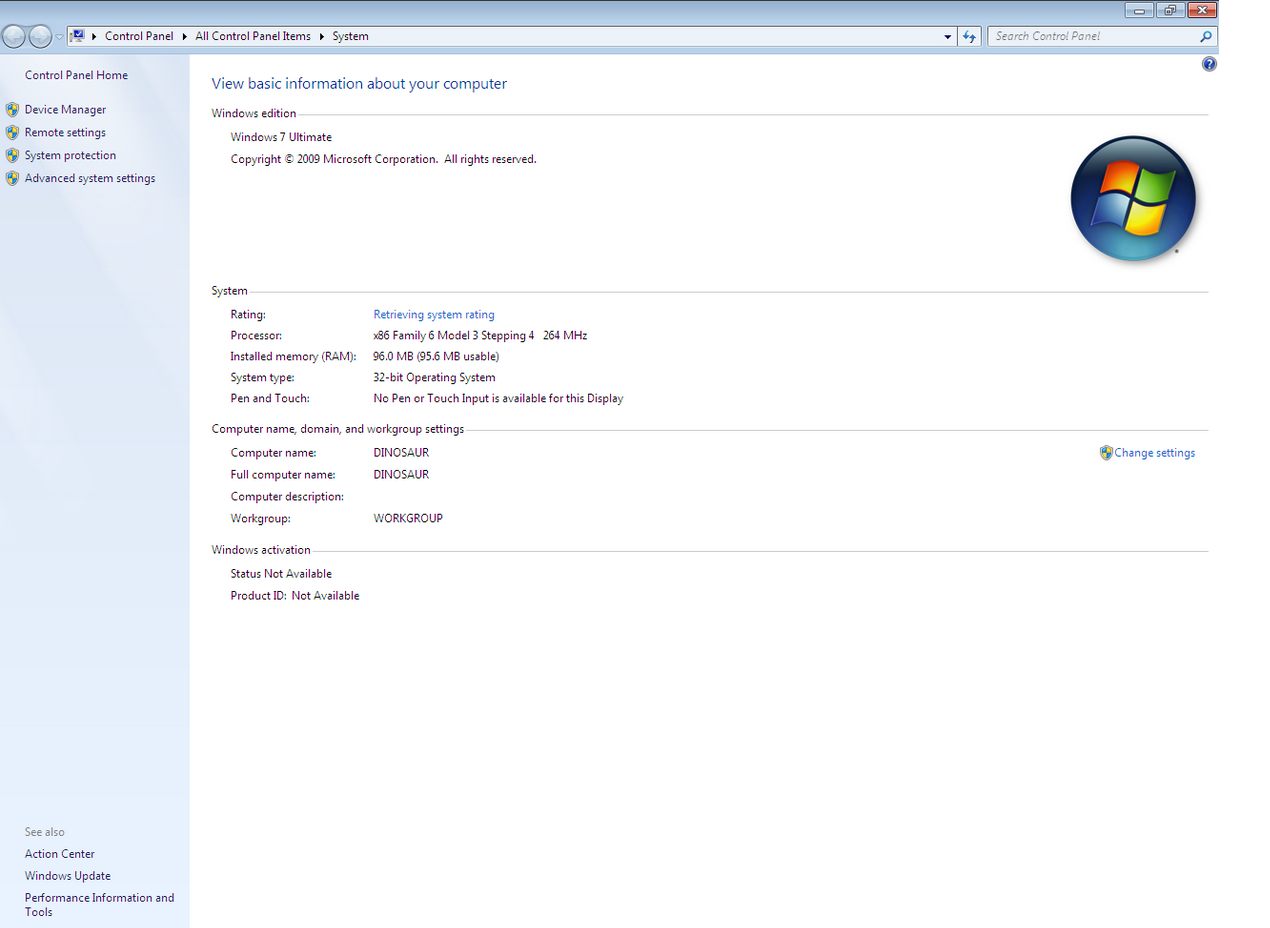Viewport: 1270px width, 928px height.
Task: Click 'Product ID: Not Available' text
Action: click(x=295, y=596)
